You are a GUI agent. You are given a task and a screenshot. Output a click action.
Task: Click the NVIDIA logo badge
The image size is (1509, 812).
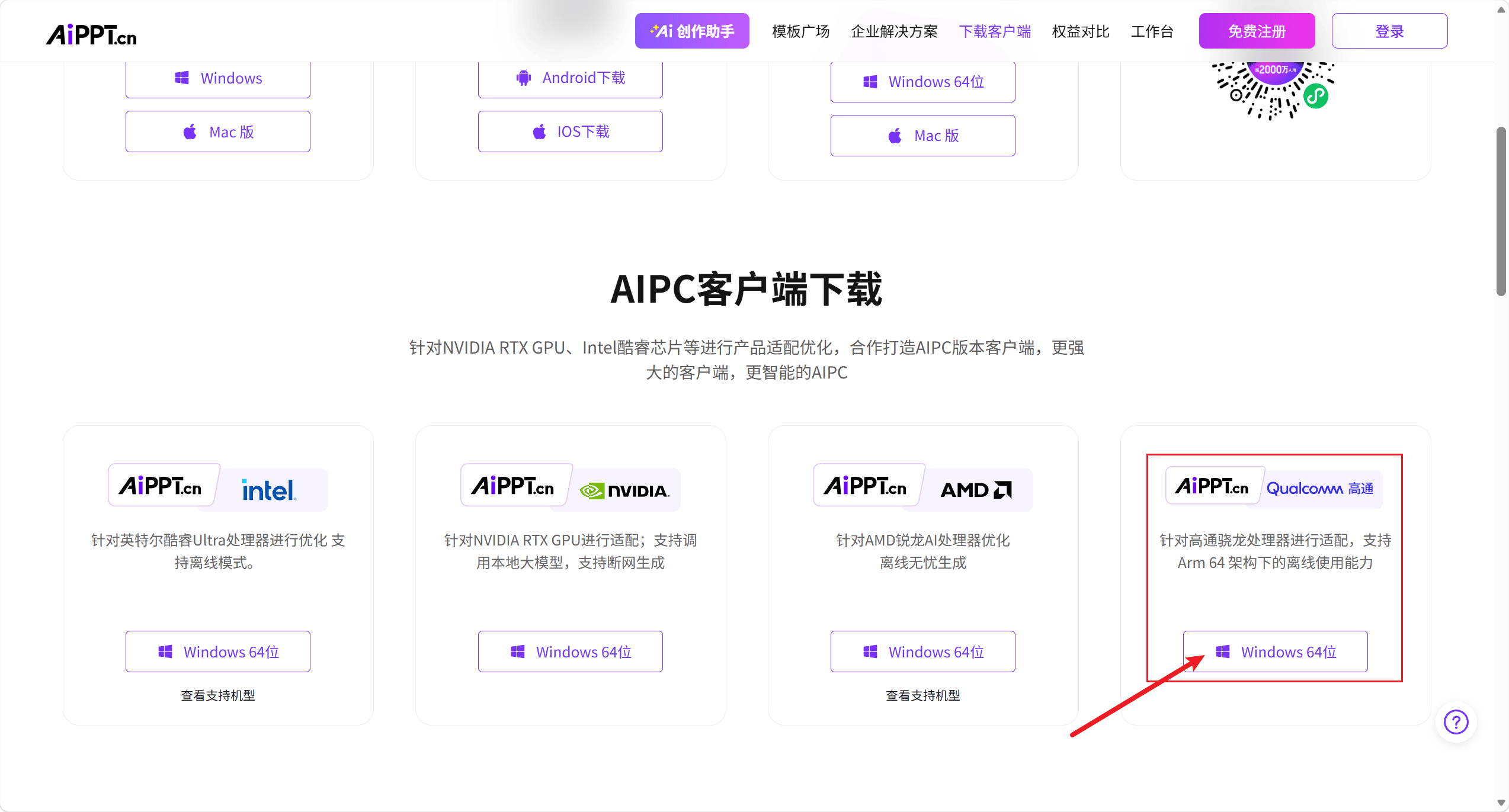[x=624, y=490]
